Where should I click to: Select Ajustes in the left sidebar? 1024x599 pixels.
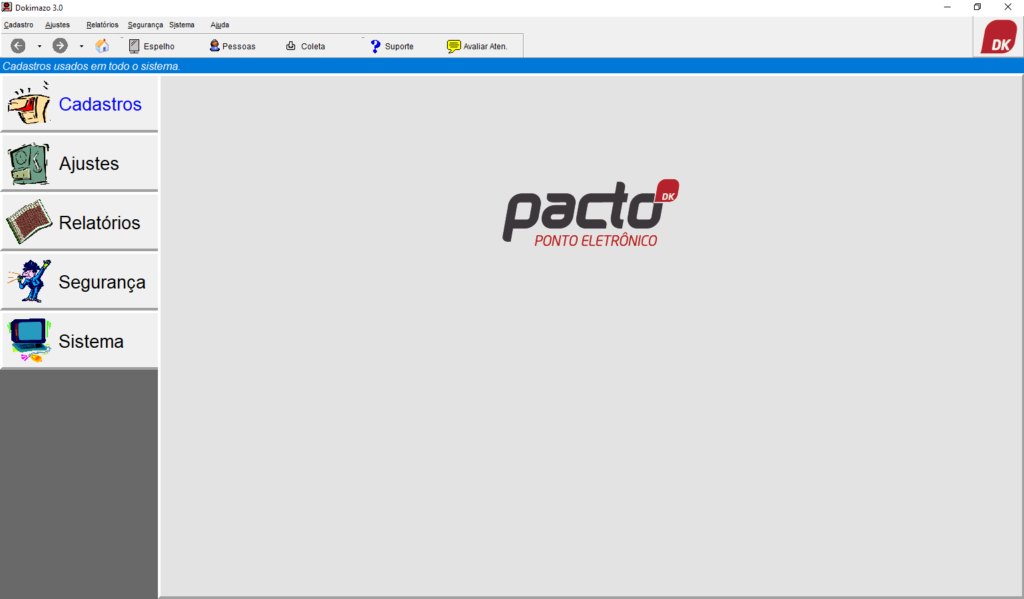pos(79,163)
